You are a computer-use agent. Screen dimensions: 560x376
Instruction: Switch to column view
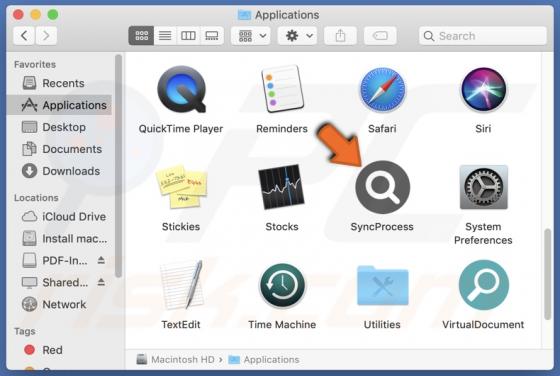pyautogui.click(x=188, y=36)
